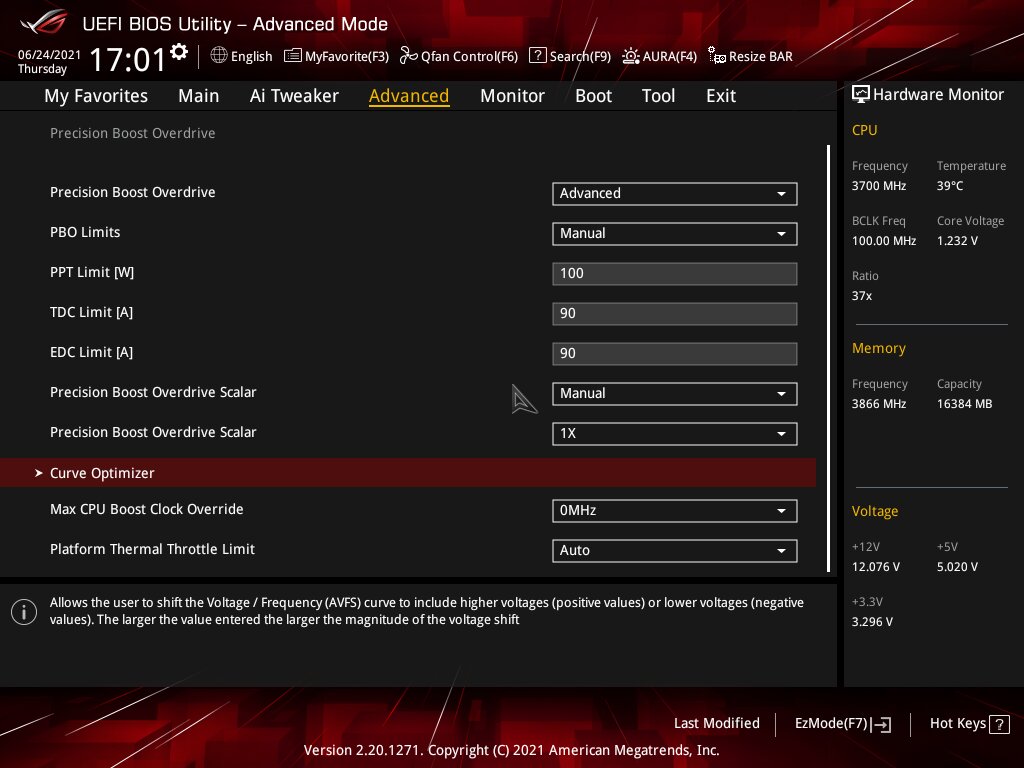Click the EzMode(F7) button text
1024x768 pixels.
point(831,724)
